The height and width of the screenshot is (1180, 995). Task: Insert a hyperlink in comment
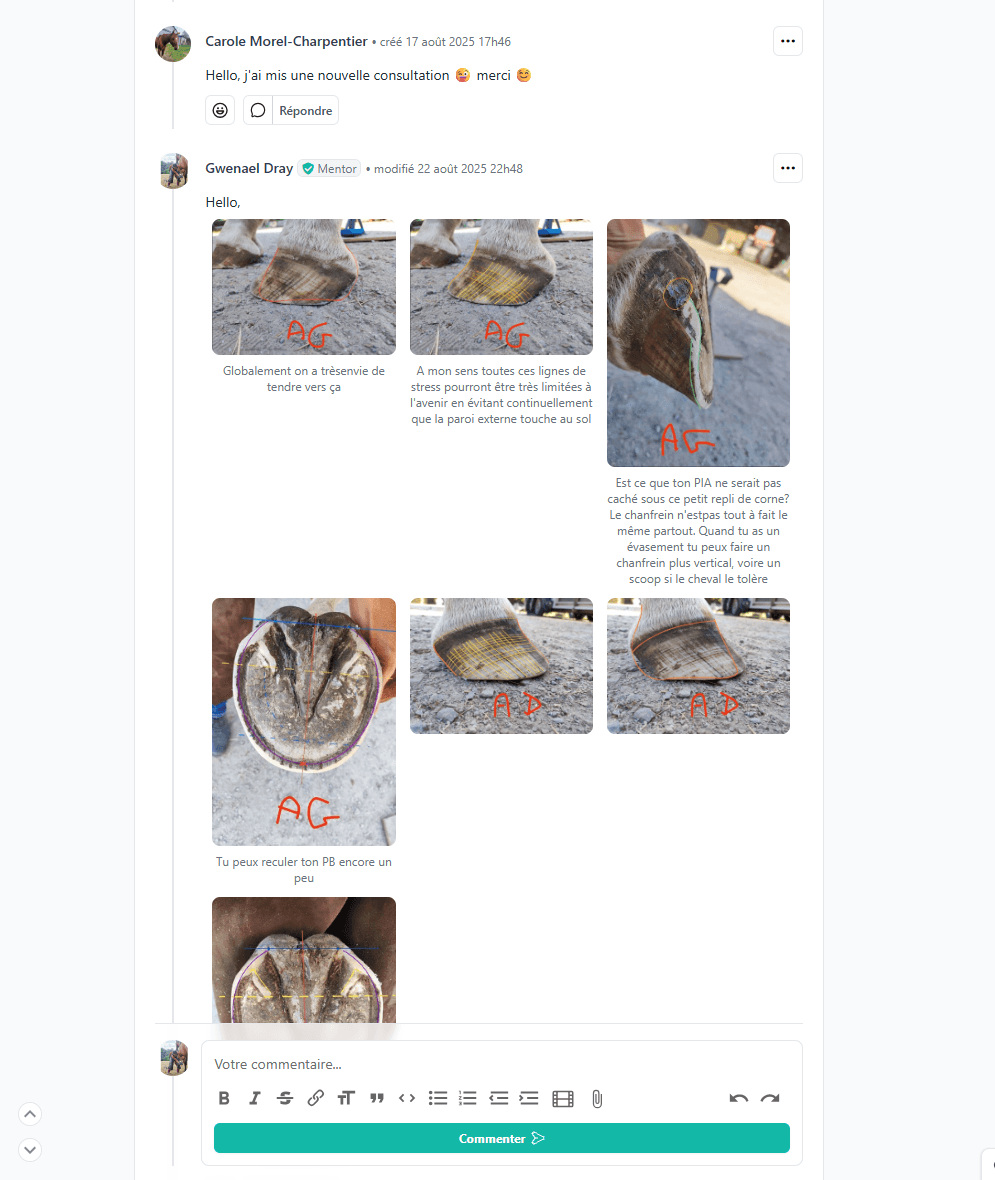[315, 1098]
